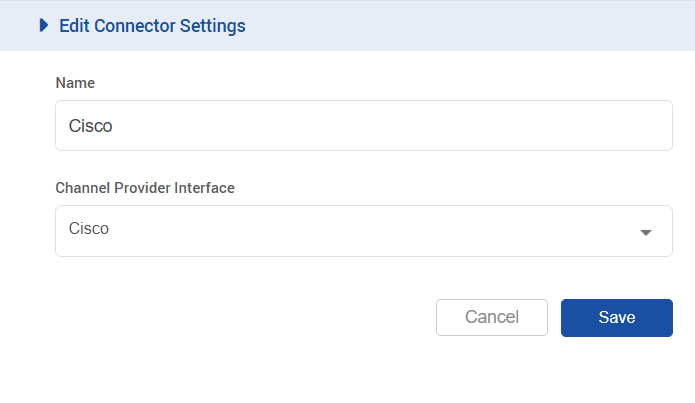This screenshot has width=695, height=403.
Task: Toggle the connector settings section header
Action: (x=150, y=26)
